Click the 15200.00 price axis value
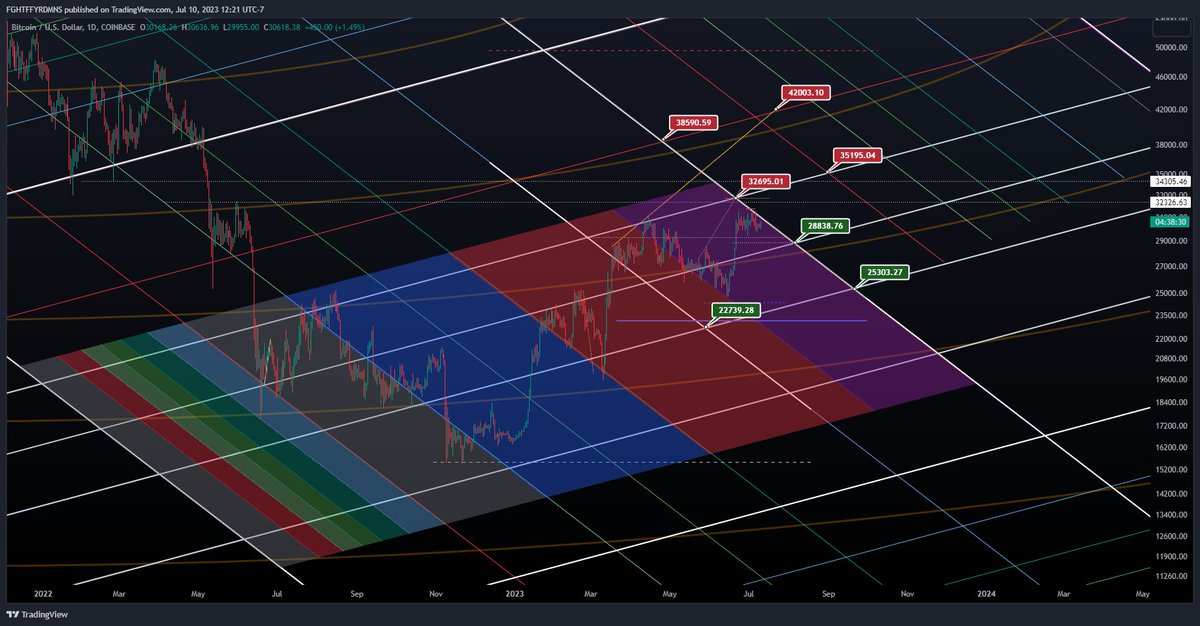The height and width of the screenshot is (626, 1200). click(x=1169, y=470)
